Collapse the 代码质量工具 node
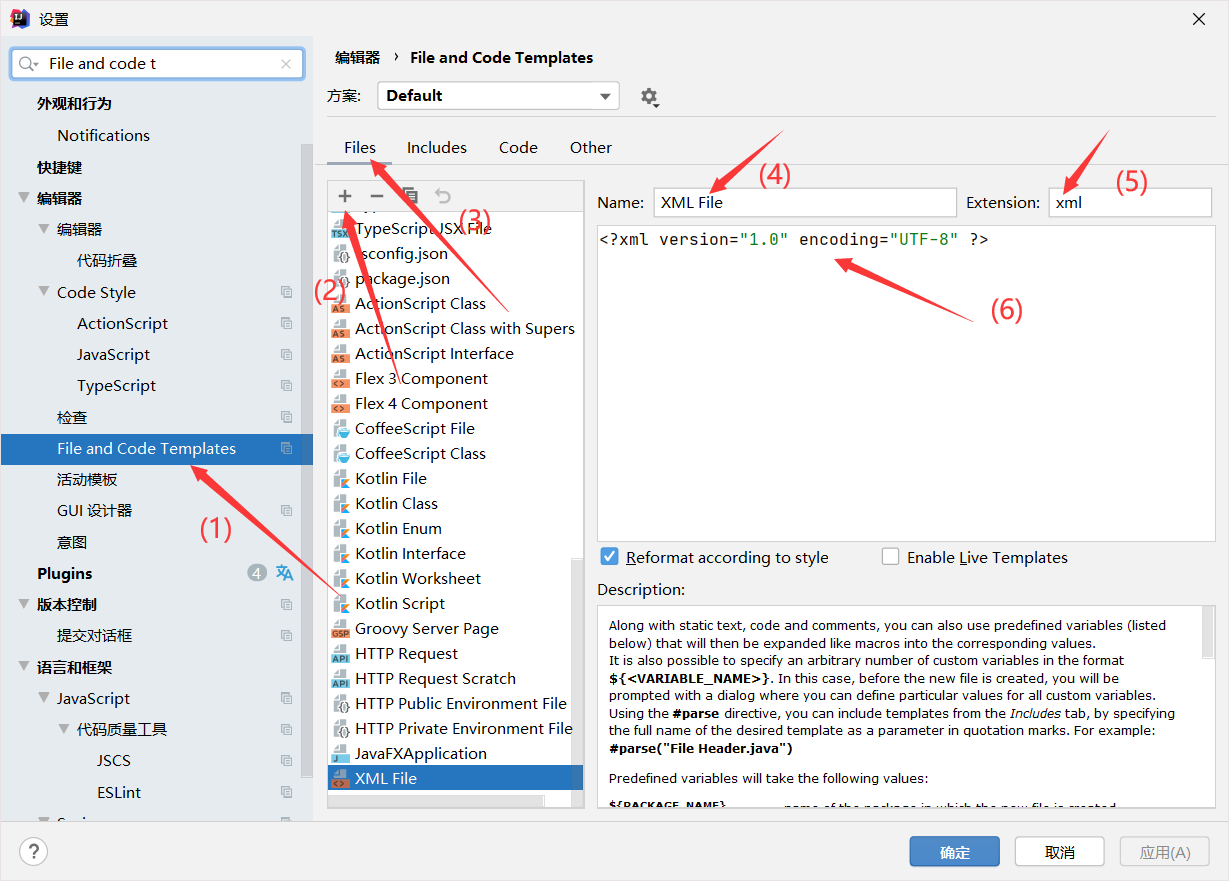The width and height of the screenshot is (1229, 881). coord(64,729)
